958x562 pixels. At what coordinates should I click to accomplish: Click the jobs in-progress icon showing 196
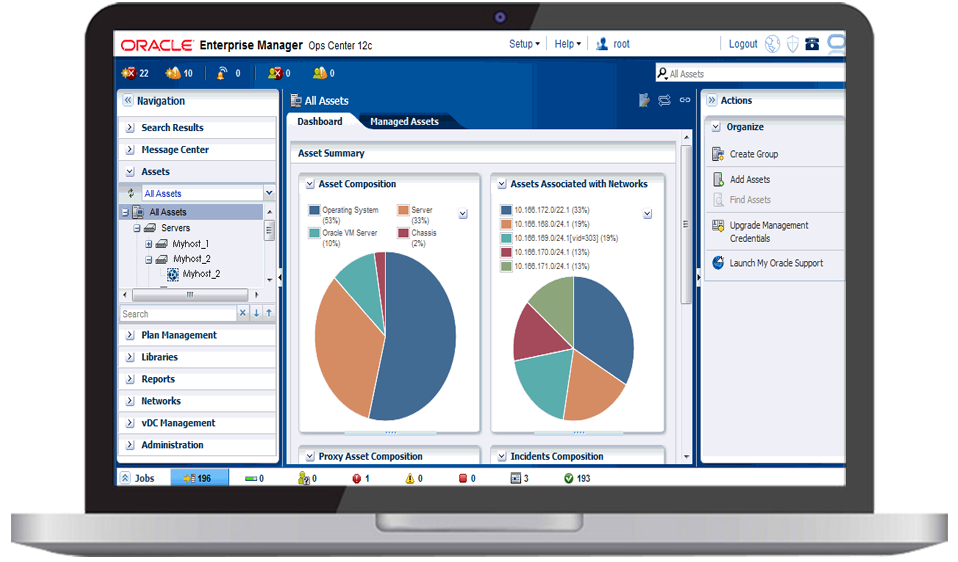pyautogui.click(x=189, y=478)
